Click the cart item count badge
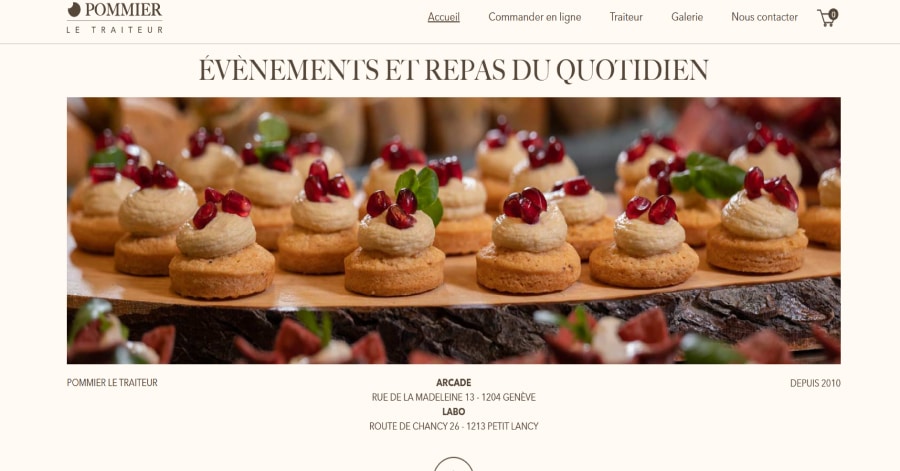This screenshot has height=471, width=900. click(x=833, y=14)
